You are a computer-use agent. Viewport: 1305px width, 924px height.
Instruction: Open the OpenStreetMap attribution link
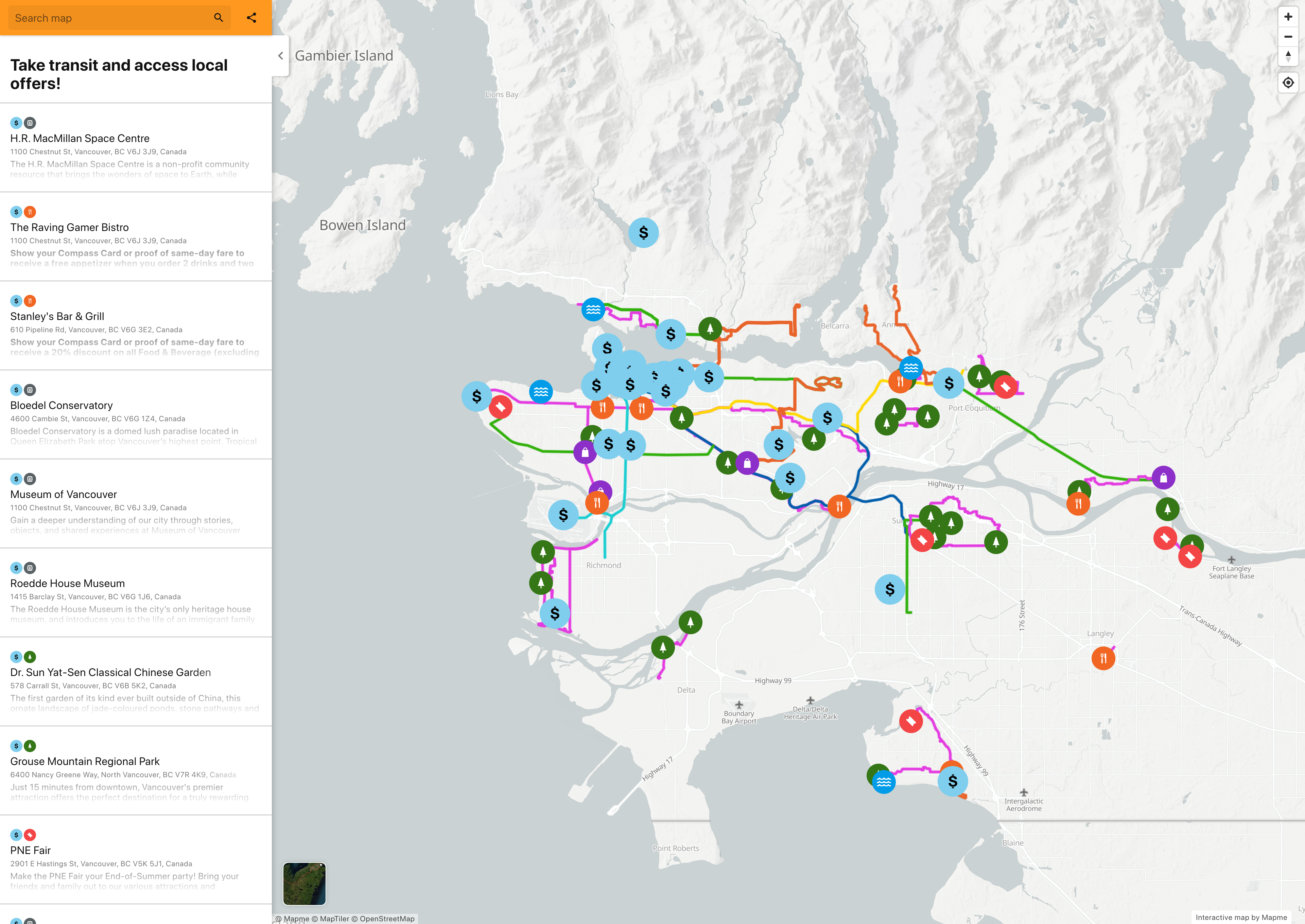click(382, 918)
